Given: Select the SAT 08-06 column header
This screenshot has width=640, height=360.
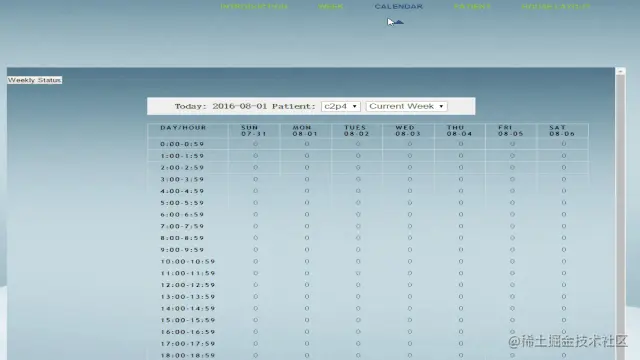Looking at the screenshot, I should 562,131.
